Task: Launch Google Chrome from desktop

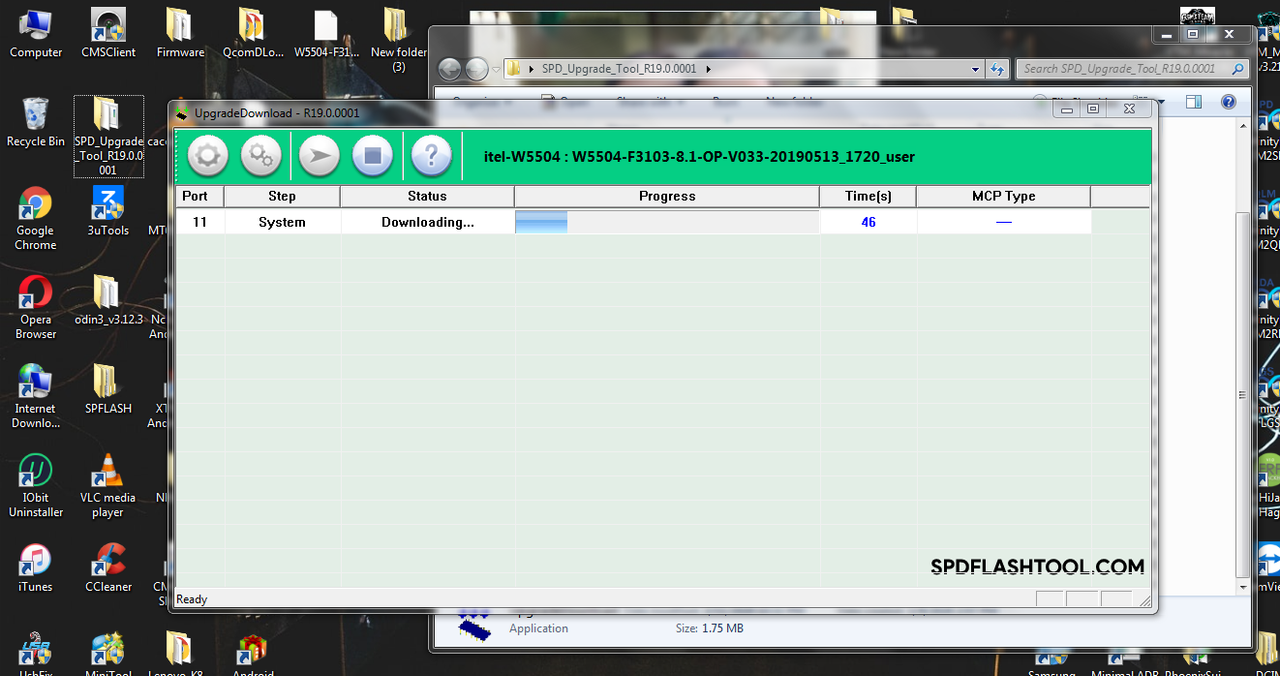Action: [x=36, y=218]
